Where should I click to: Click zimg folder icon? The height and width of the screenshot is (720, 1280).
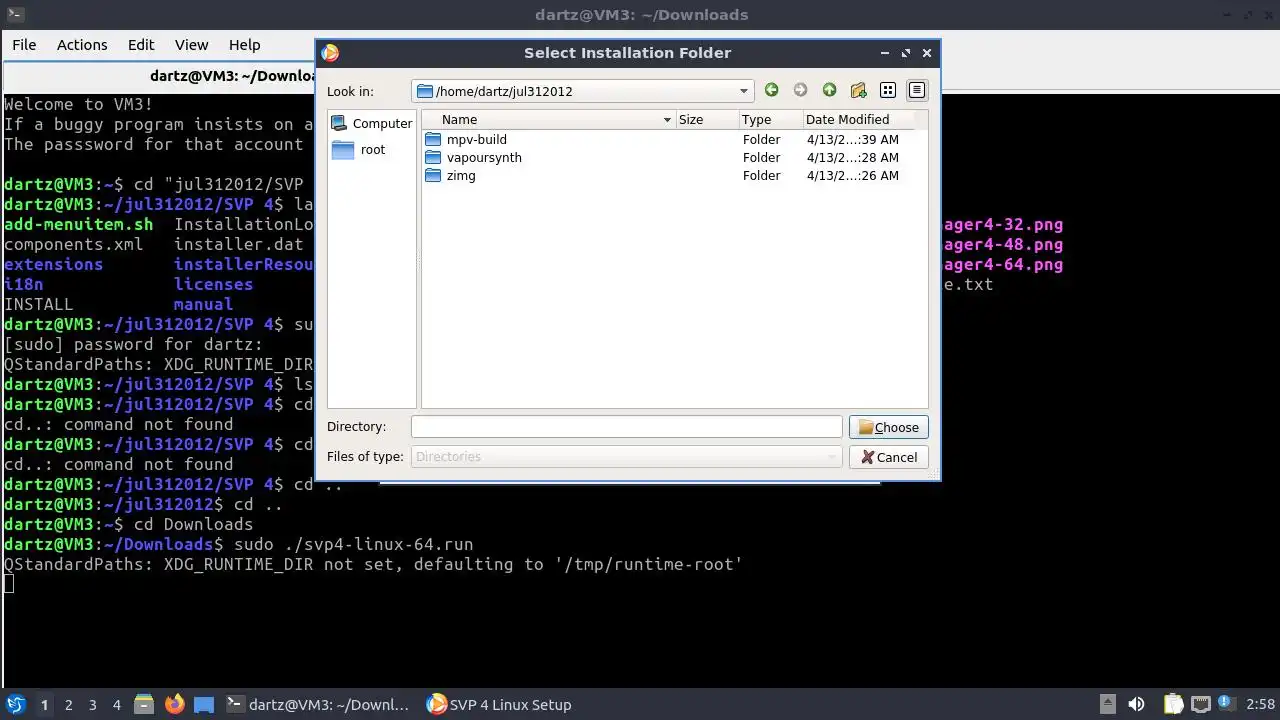pos(433,175)
